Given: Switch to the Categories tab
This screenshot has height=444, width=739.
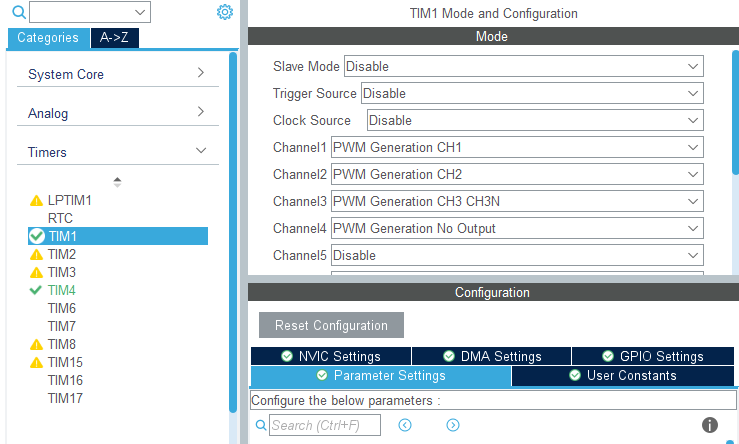Looking at the screenshot, I should tap(48, 38).
